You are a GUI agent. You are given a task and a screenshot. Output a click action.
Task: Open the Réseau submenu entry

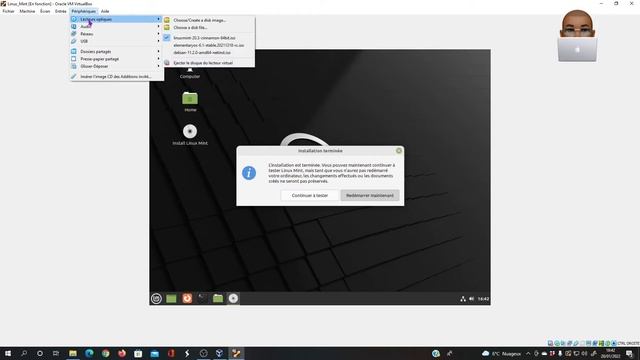point(116,34)
